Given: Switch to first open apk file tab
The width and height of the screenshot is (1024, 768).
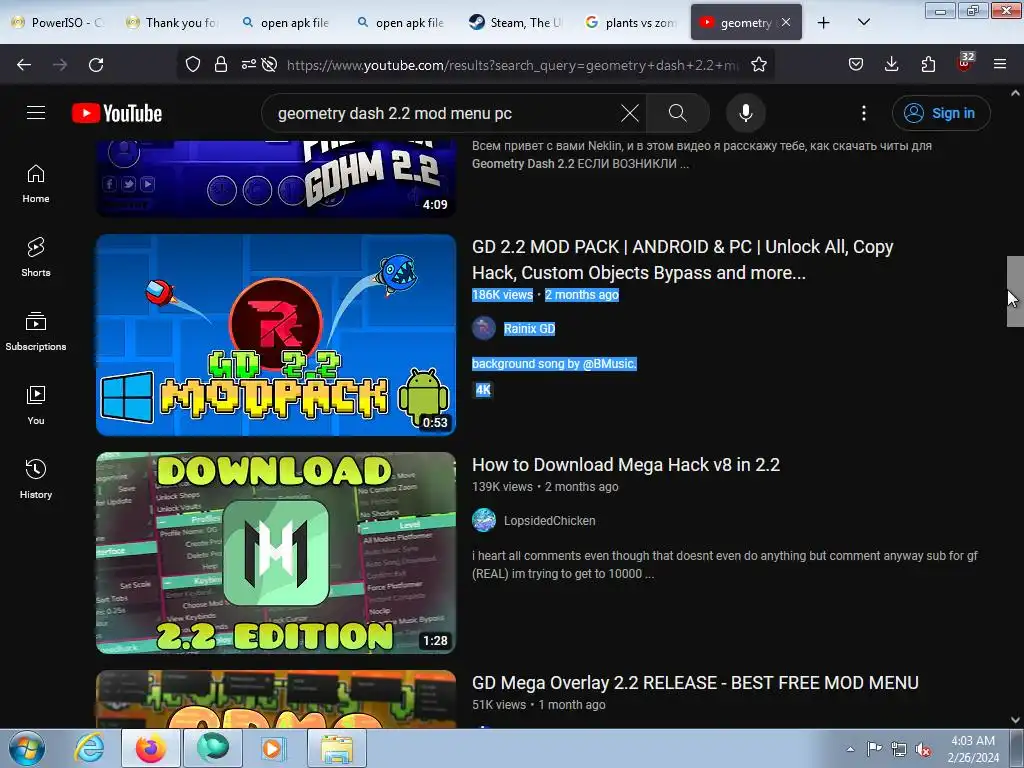Looking at the screenshot, I should 287,23.
